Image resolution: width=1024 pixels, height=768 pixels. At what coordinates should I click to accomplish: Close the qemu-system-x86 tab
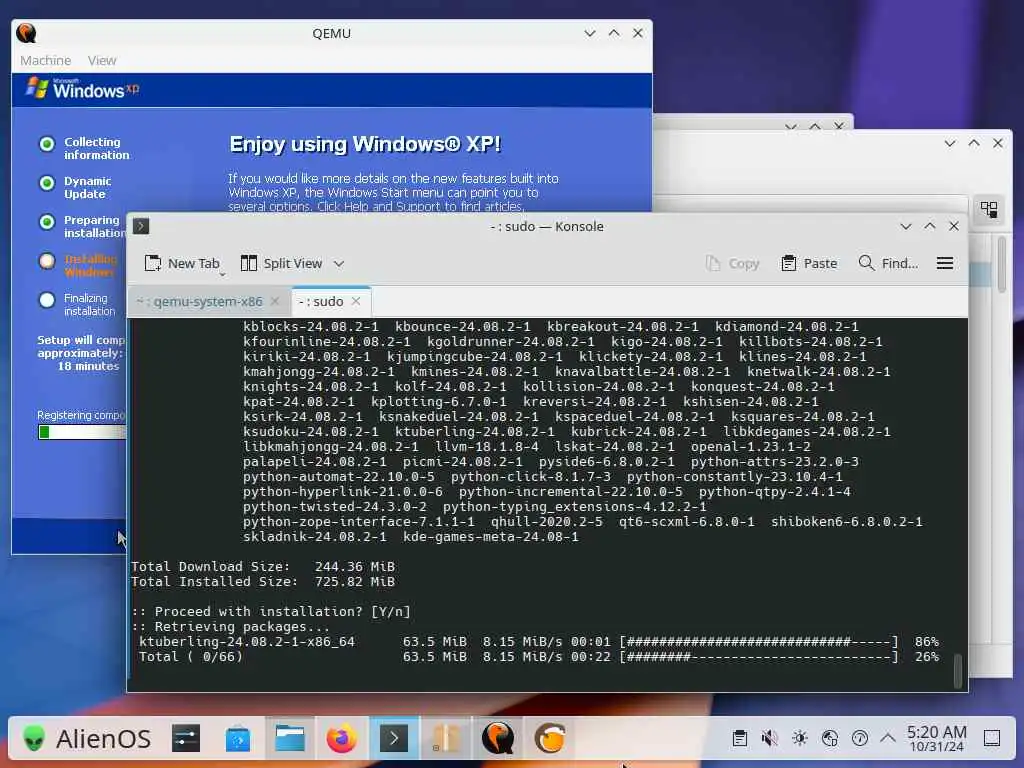pyautogui.click(x=275, y=301)
